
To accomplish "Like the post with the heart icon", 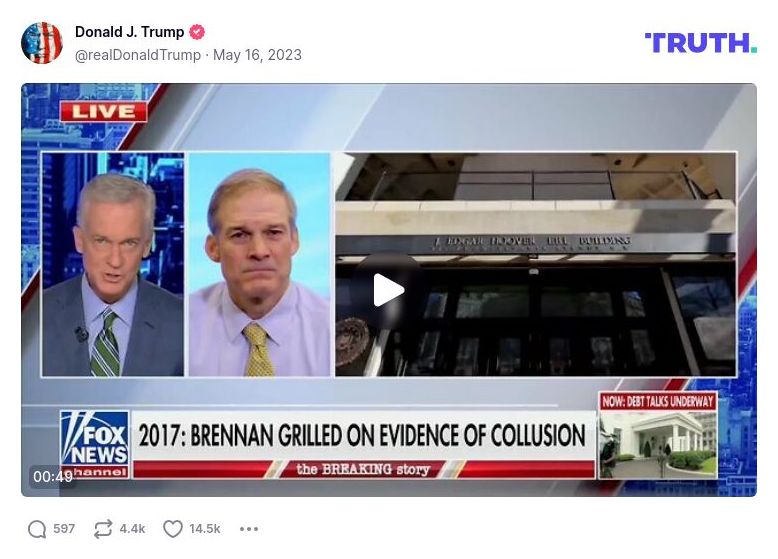I will tap(173, 529).
